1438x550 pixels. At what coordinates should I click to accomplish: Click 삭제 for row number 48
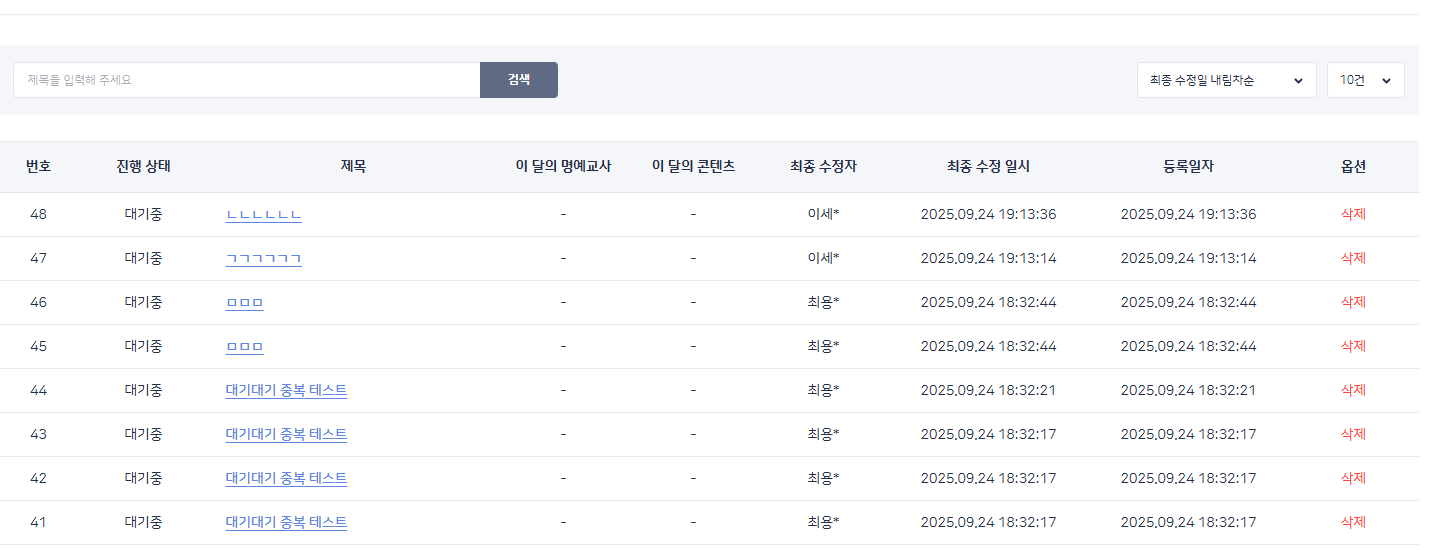[x=1353, y=215]
